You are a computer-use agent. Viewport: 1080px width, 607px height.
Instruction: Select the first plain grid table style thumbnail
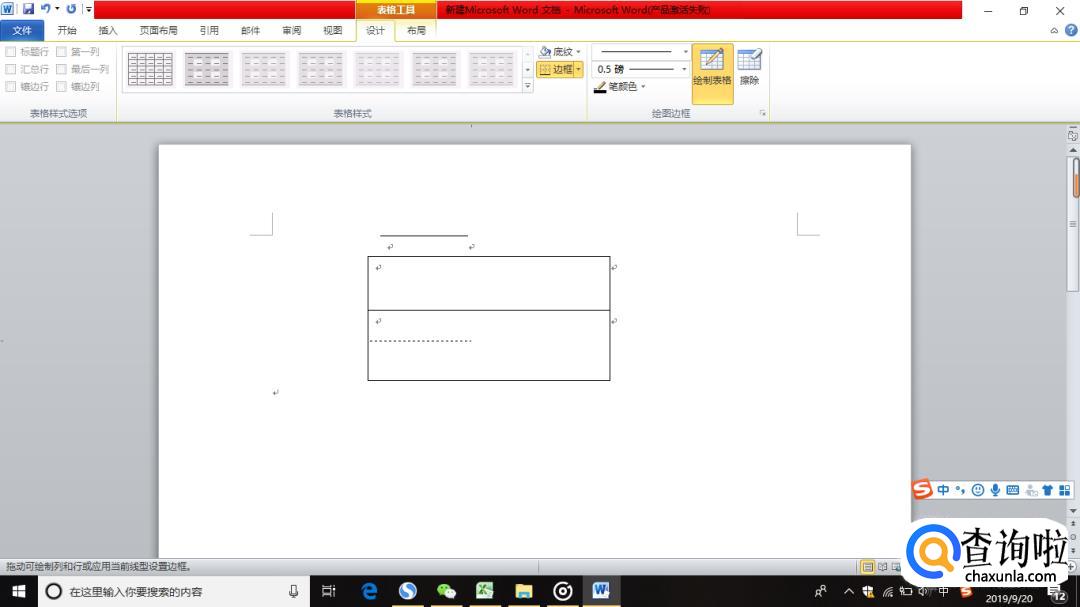coord(151,69)
